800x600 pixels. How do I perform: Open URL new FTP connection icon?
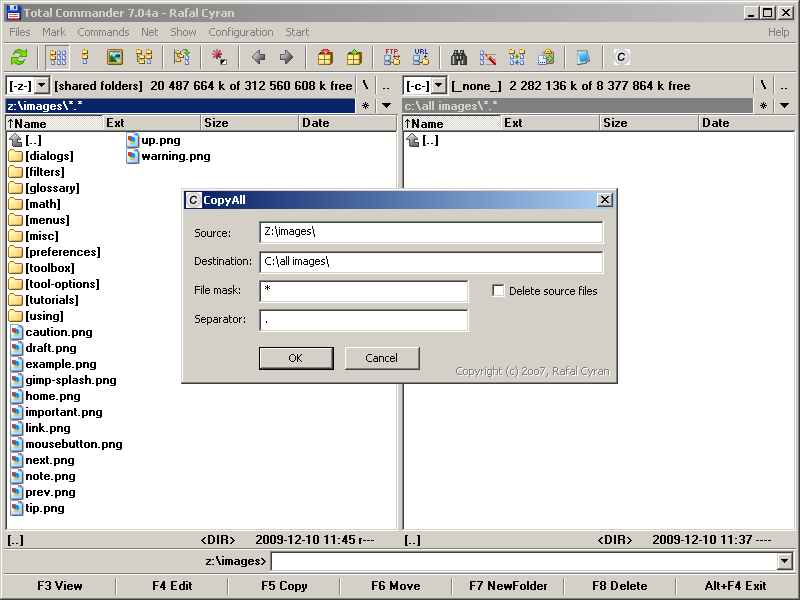421,57
